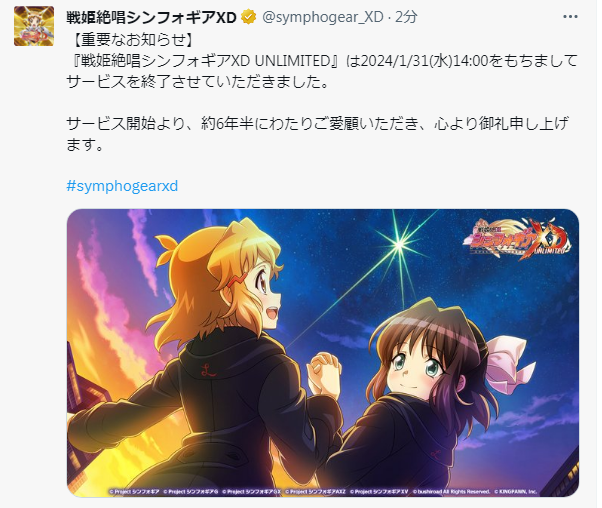Click the display name 戦姫絶唱シンフォギアXD

[151, 17]
